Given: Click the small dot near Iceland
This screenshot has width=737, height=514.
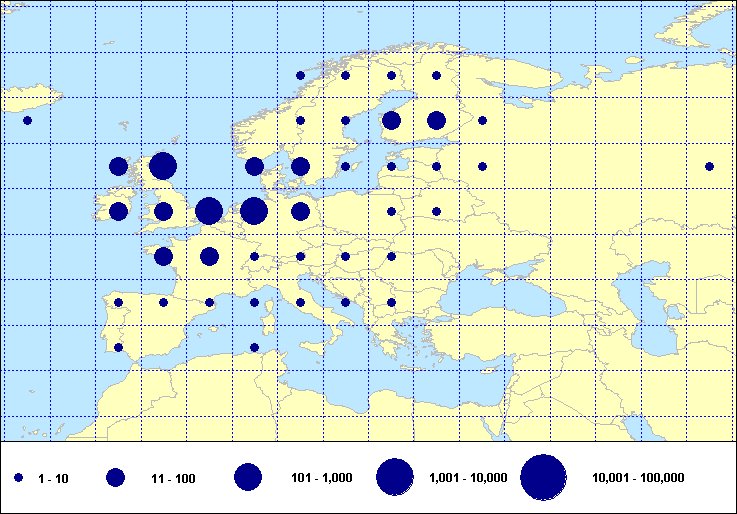Looking at the screenshot, I should [27, 120].
